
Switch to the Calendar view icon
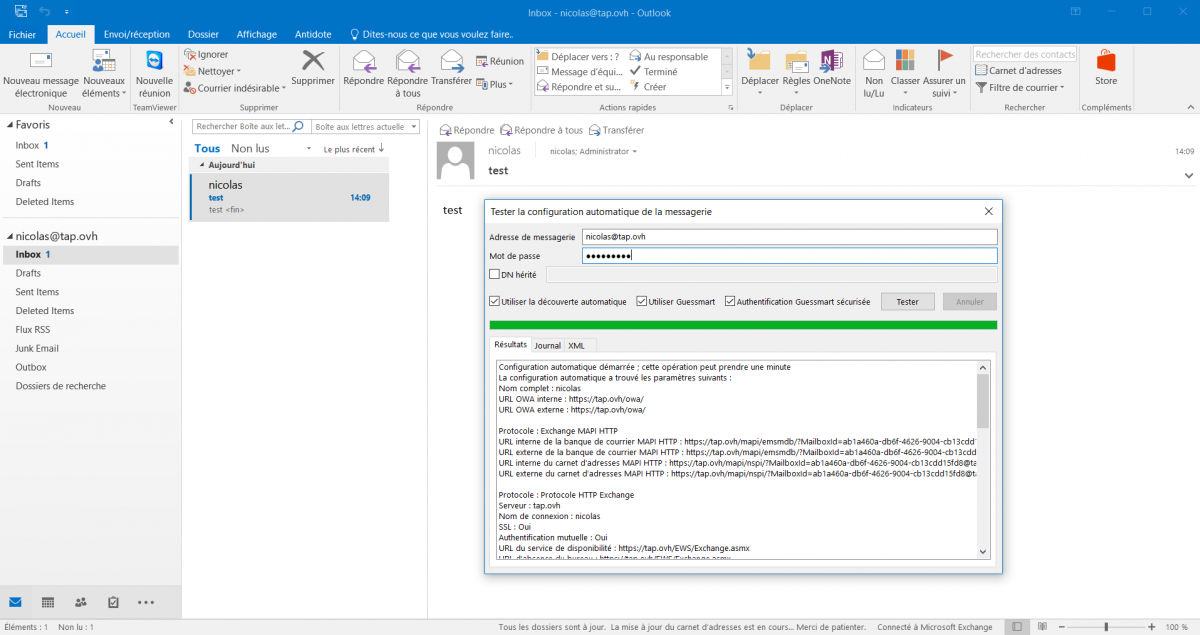pyautogui.click(x=48, y=602)
